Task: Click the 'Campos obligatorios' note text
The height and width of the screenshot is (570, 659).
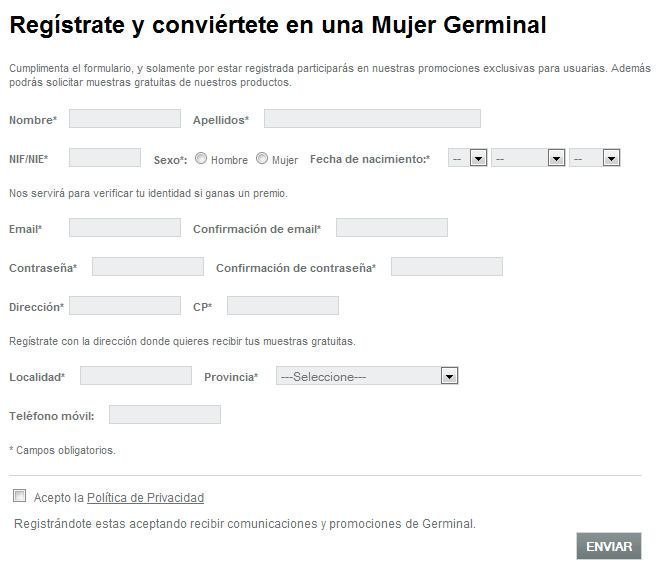Action: point(62,450)
